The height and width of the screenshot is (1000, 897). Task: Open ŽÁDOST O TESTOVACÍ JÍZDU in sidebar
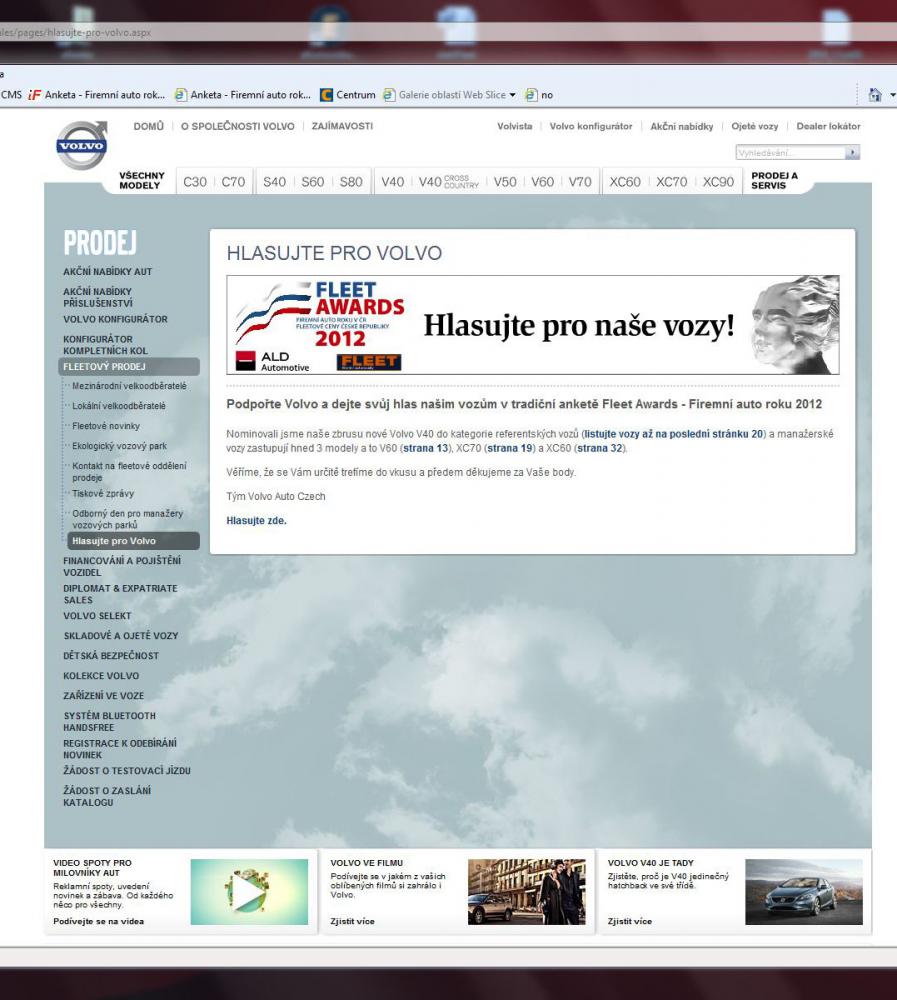point(126,770)
